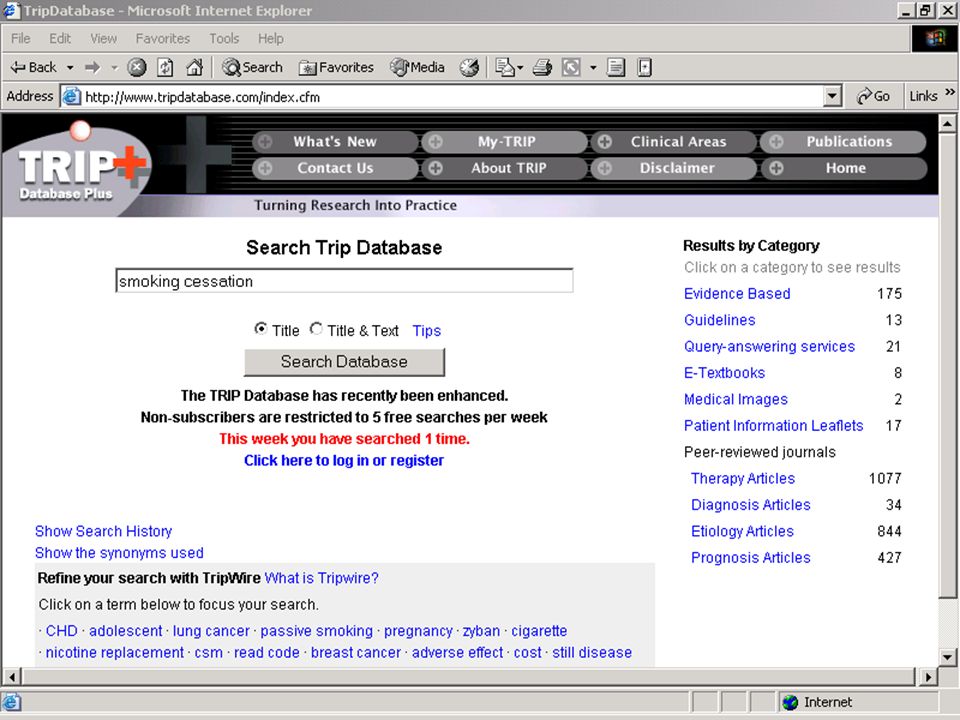The image size is (960, 720).
Task: Click the Windows flag logo throbber
Action: (x=934, y=39)
